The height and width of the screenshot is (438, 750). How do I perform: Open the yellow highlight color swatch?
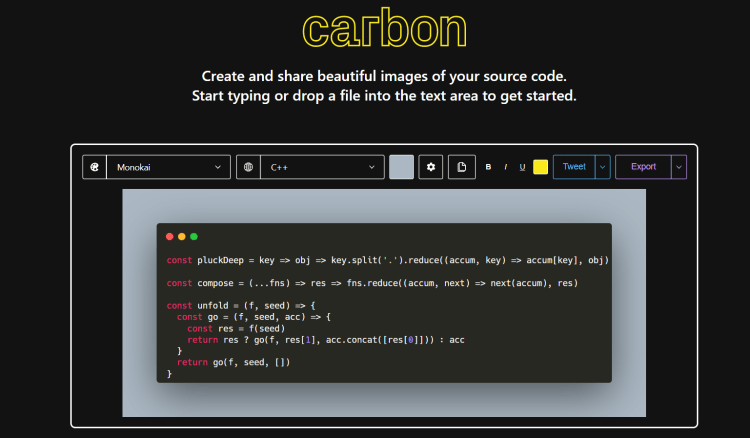click(540, 167)
